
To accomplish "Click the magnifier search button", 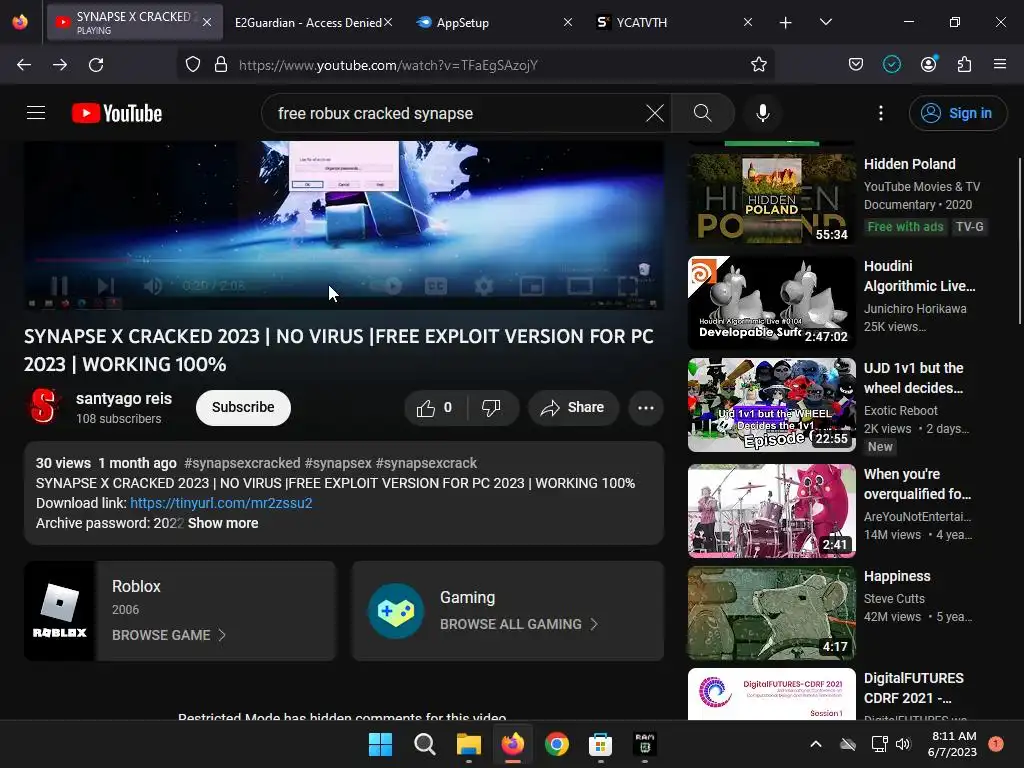I will pos(703,113).
